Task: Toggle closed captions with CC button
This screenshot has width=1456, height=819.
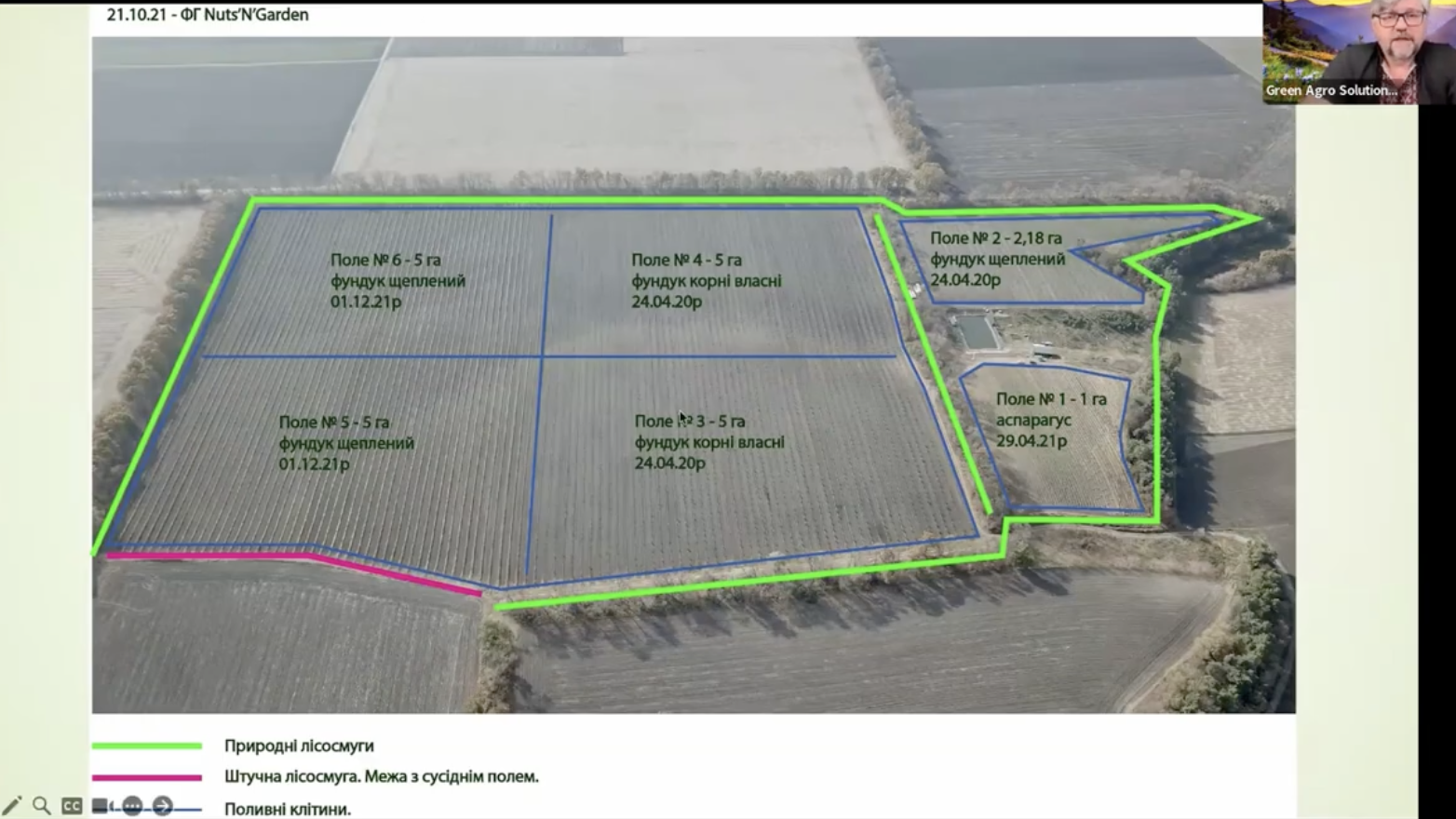Action: pyautogui.click(x=72, y=806)
